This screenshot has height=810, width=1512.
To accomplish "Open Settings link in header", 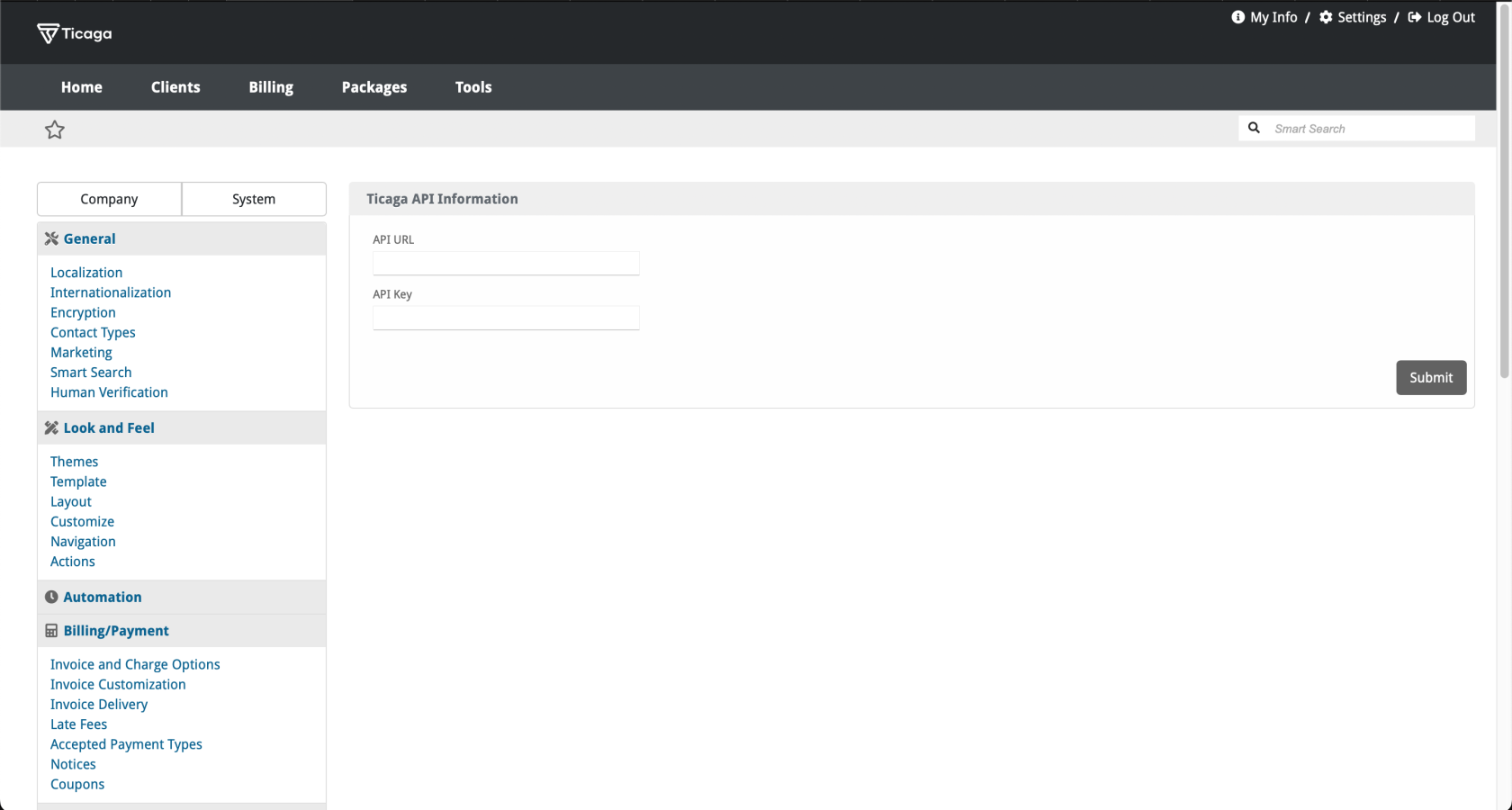I will coord(1362,17).
